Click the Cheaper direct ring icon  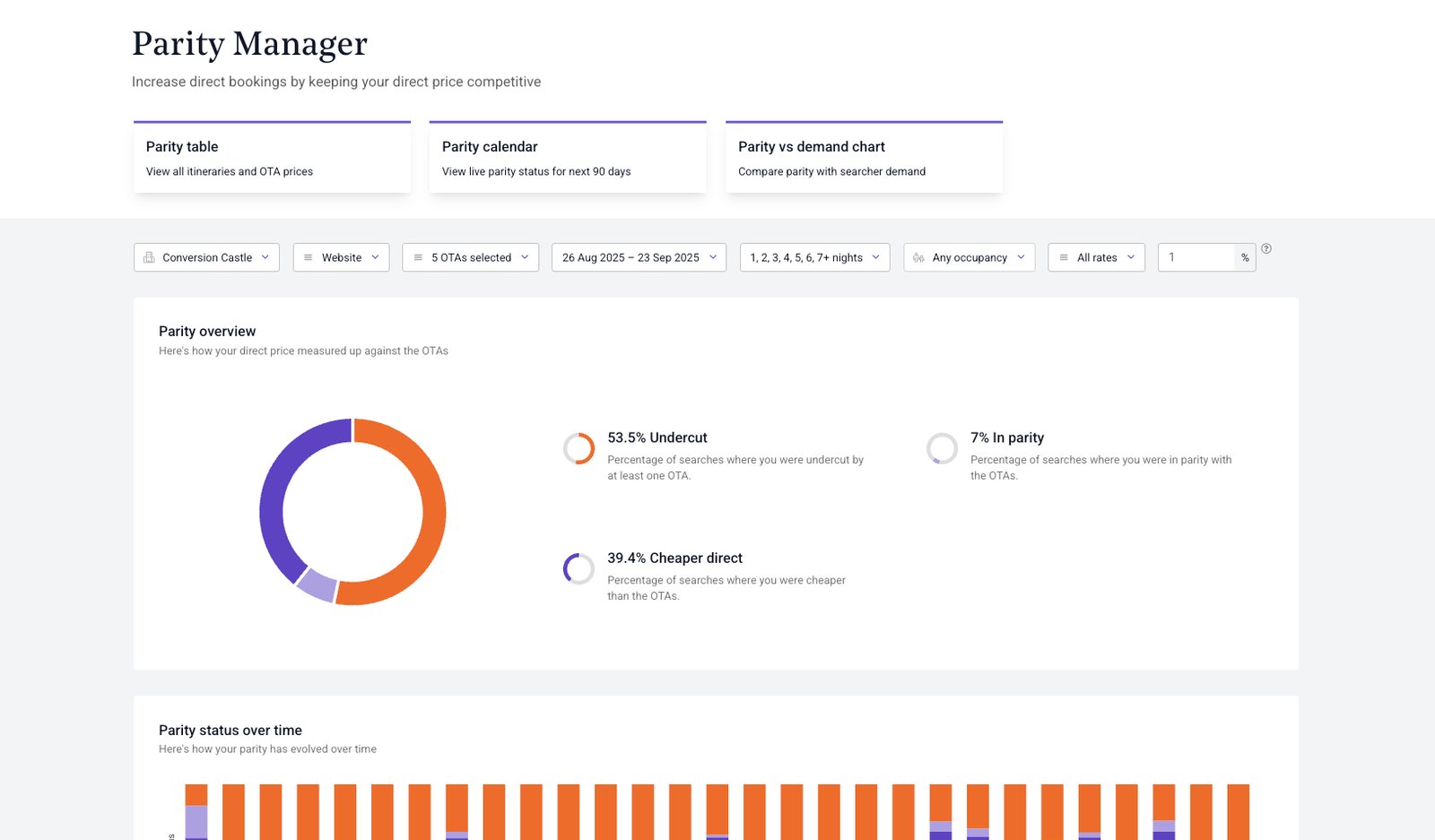578,568
